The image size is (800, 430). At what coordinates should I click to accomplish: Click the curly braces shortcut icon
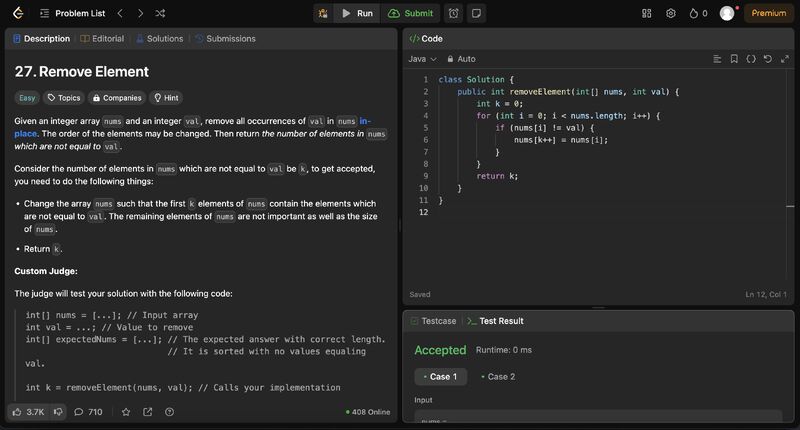coord(751,59)
